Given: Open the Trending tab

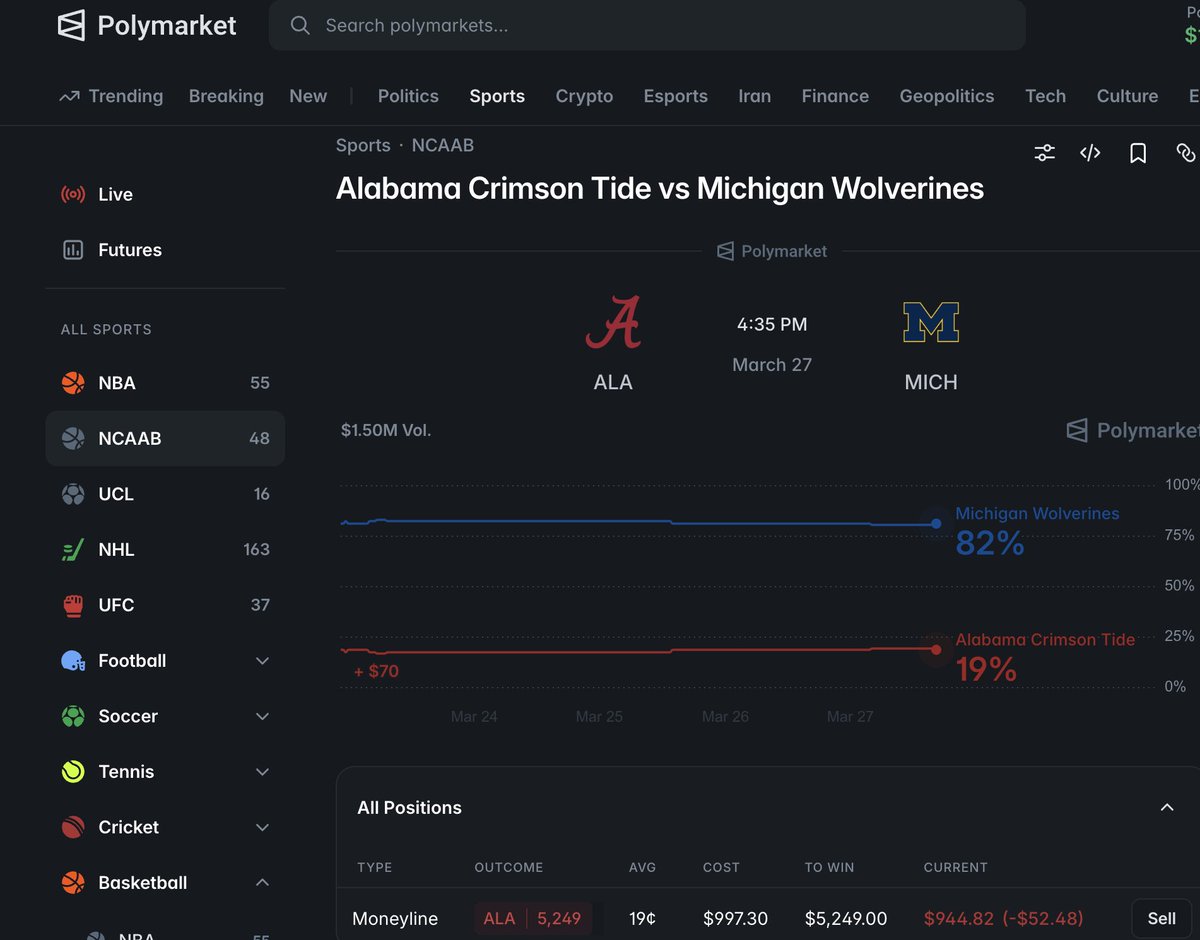Looking at the screenshot, I should [x=111, y=96].
